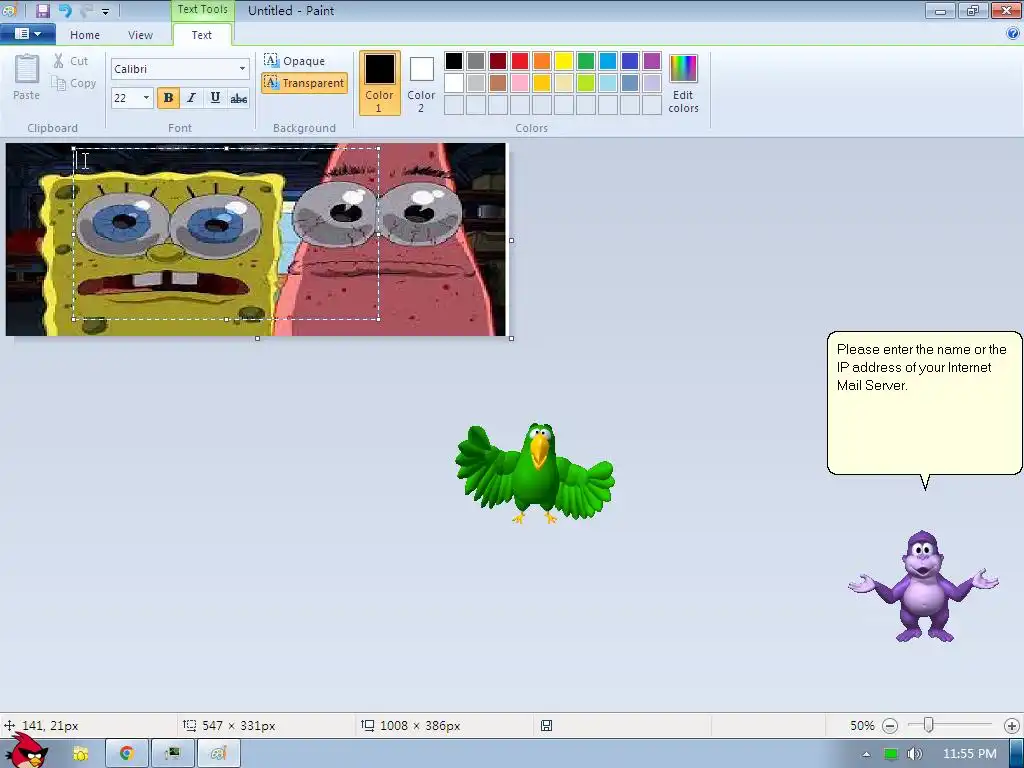Viewport: 1024px width, 768px height.
Task: Open Edit colors dialog
Action: point(683,83)
